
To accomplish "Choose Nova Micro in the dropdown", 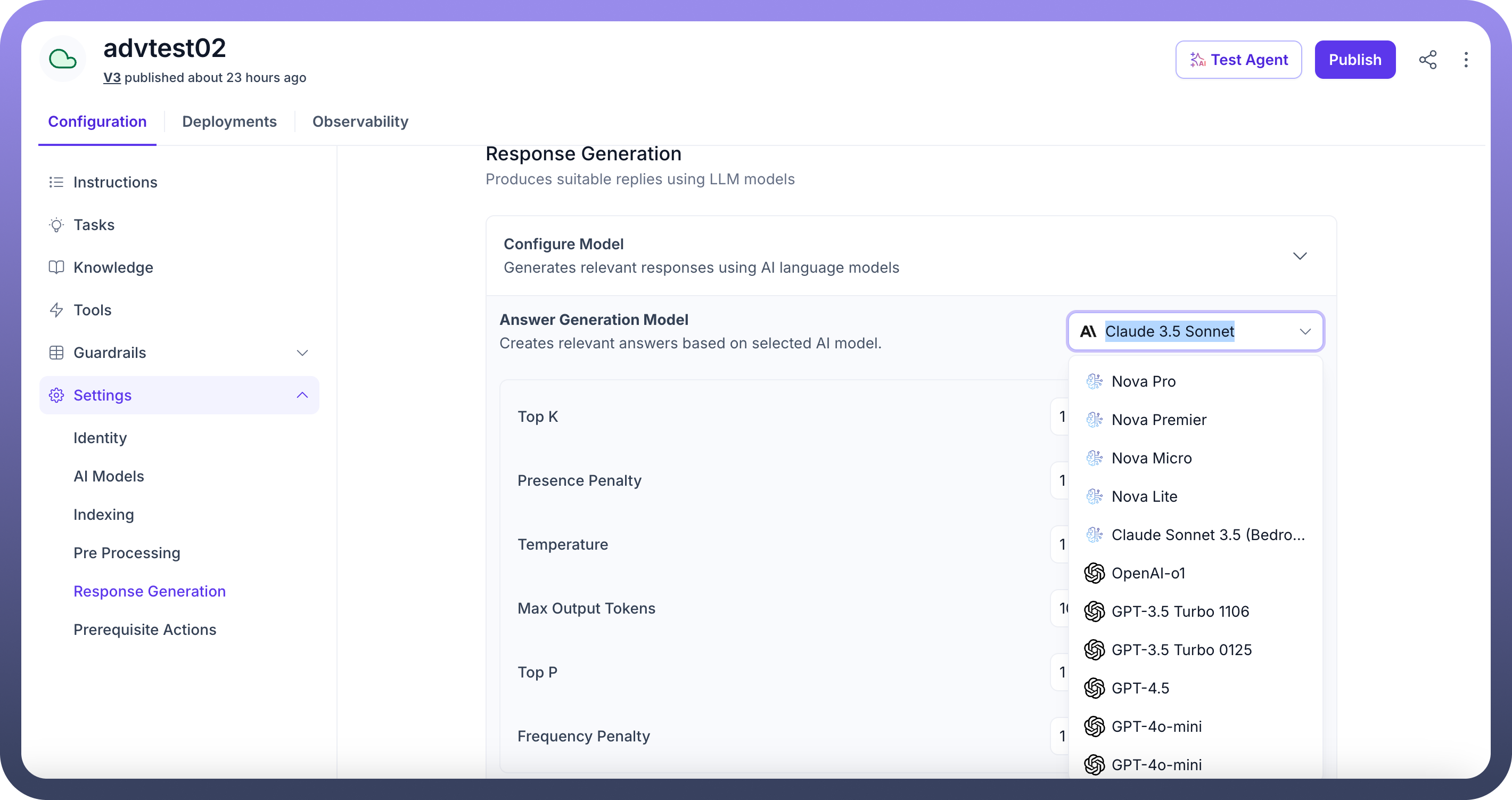I will click(1195, 458).
